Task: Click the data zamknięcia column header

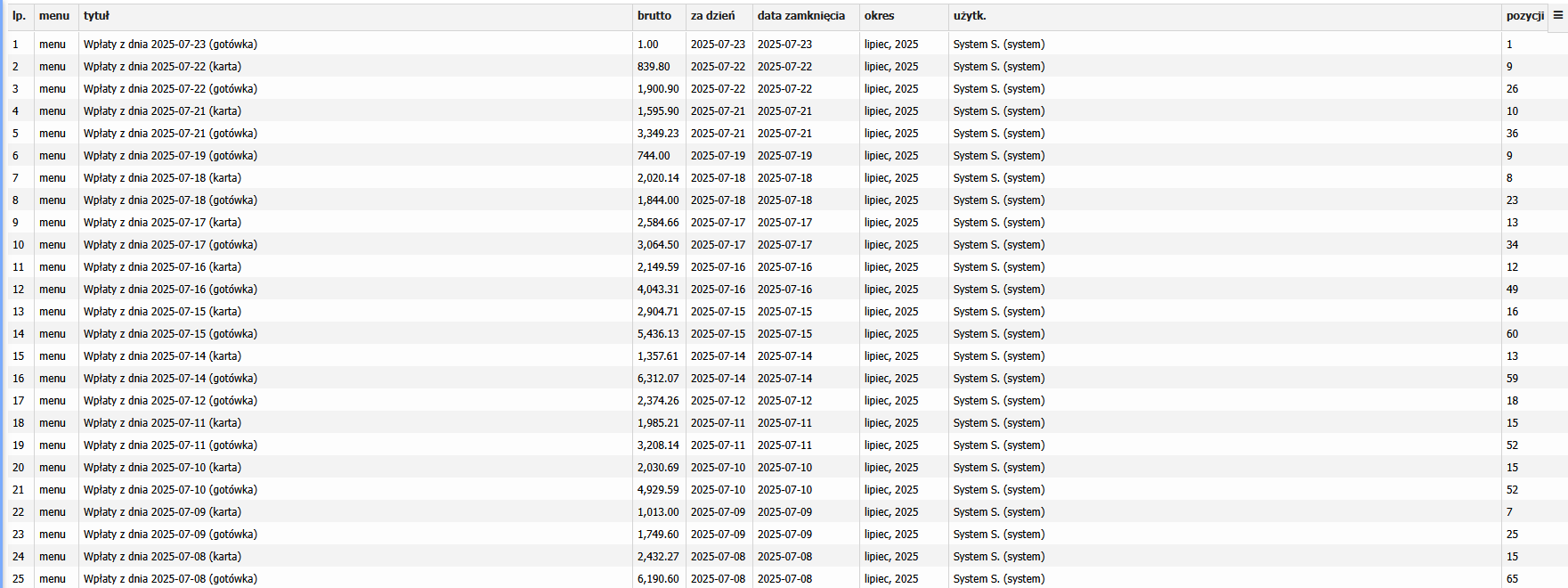Action: click(800, 16)
